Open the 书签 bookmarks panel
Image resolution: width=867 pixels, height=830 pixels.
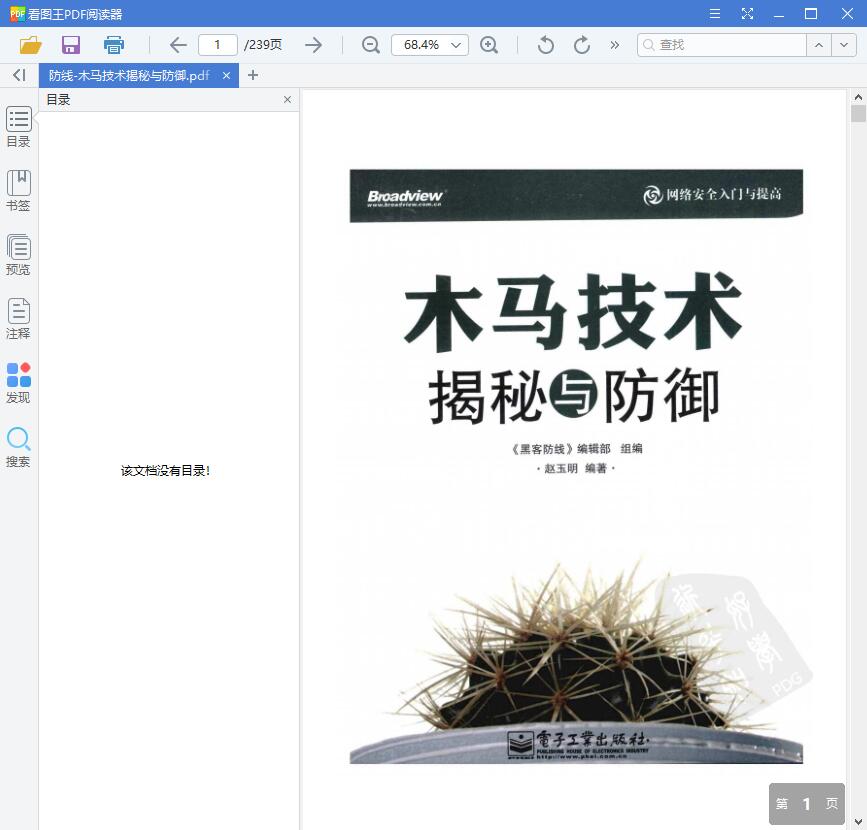pyautogui.click(x=18, y=191)
